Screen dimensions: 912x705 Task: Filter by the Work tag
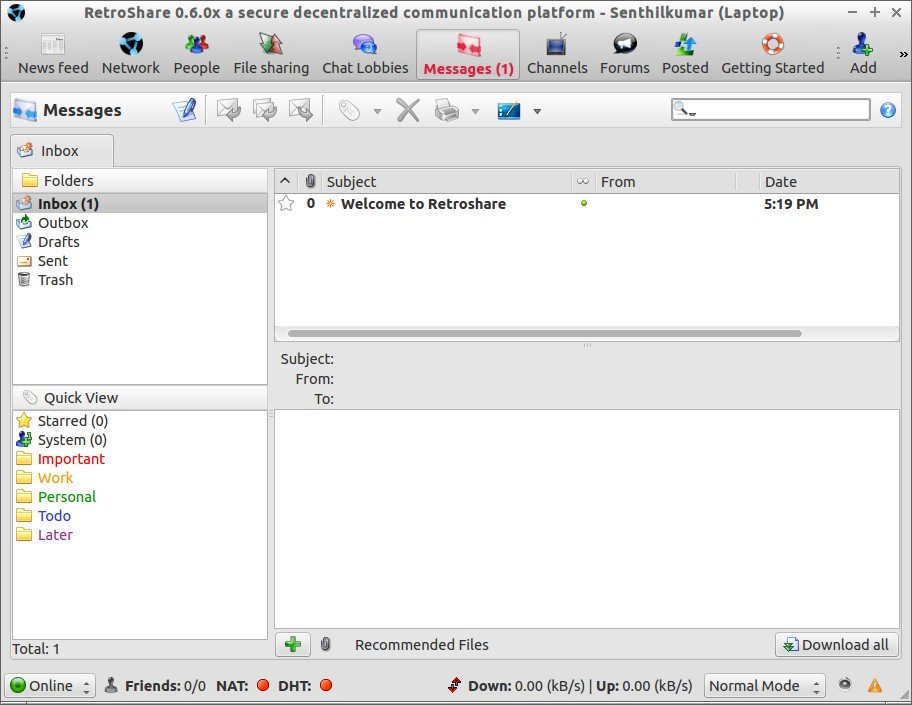pos(140,478)
